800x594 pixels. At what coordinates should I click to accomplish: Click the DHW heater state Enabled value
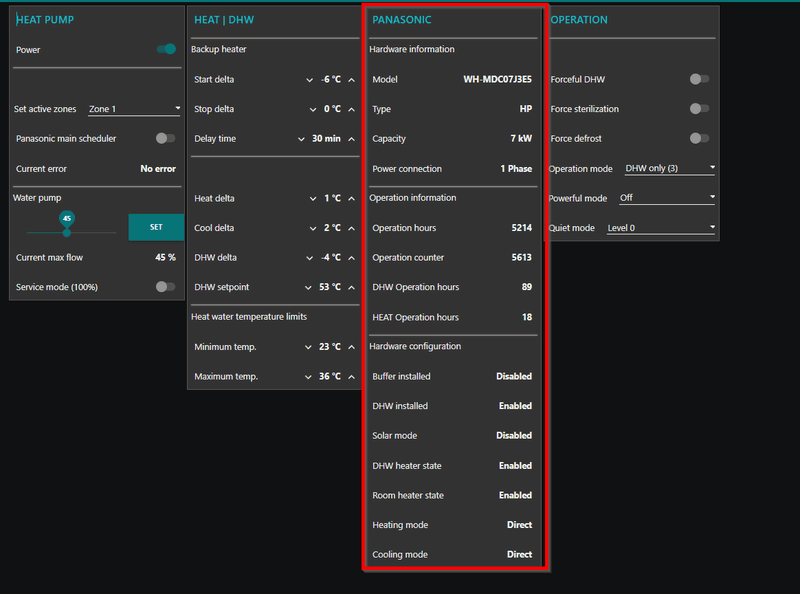(515, 465)
